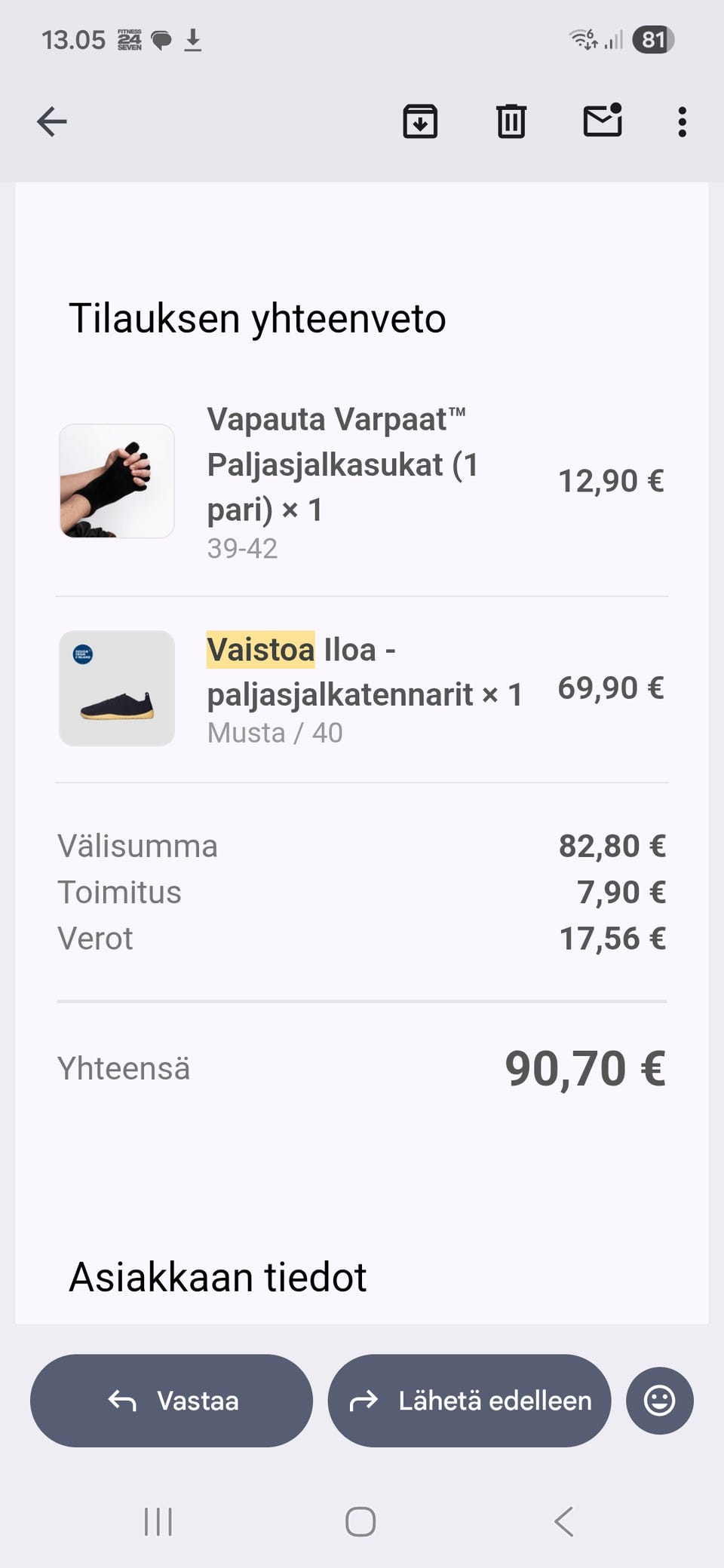The image size is (724, 1568).
Task: Tap Vastaa to reply
Action: pyautogui.click(x=171, y=1401)
